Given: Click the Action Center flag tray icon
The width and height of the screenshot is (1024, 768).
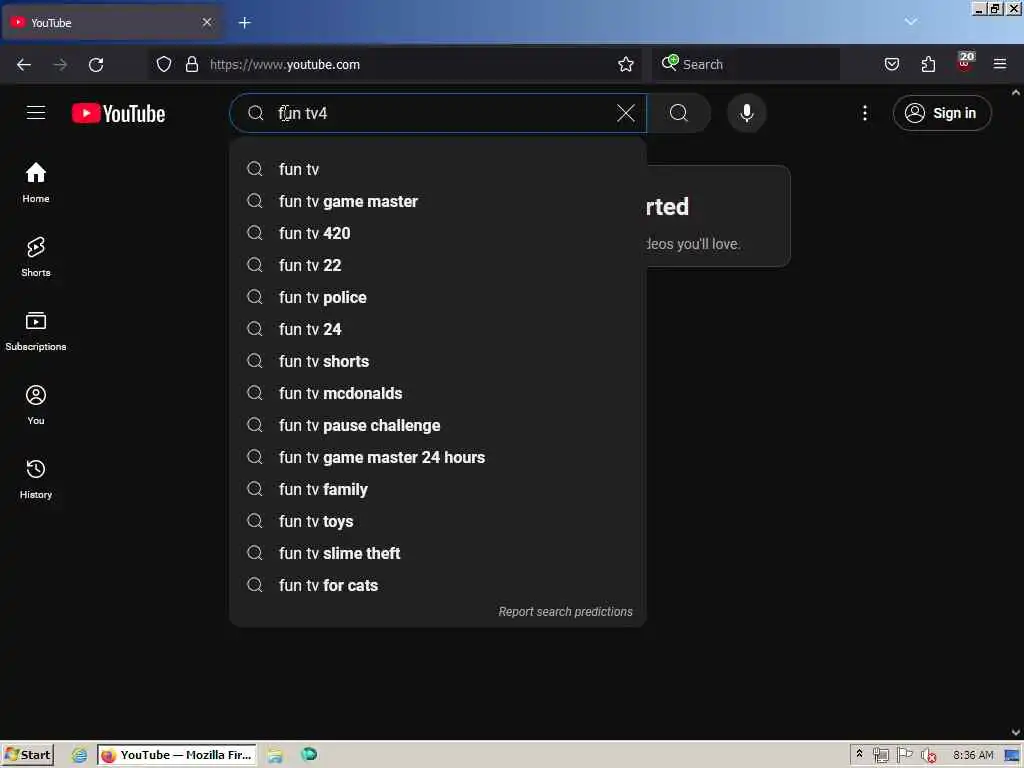Looking at the screenshot, I should pyautogui.click(x=904, y=755).
